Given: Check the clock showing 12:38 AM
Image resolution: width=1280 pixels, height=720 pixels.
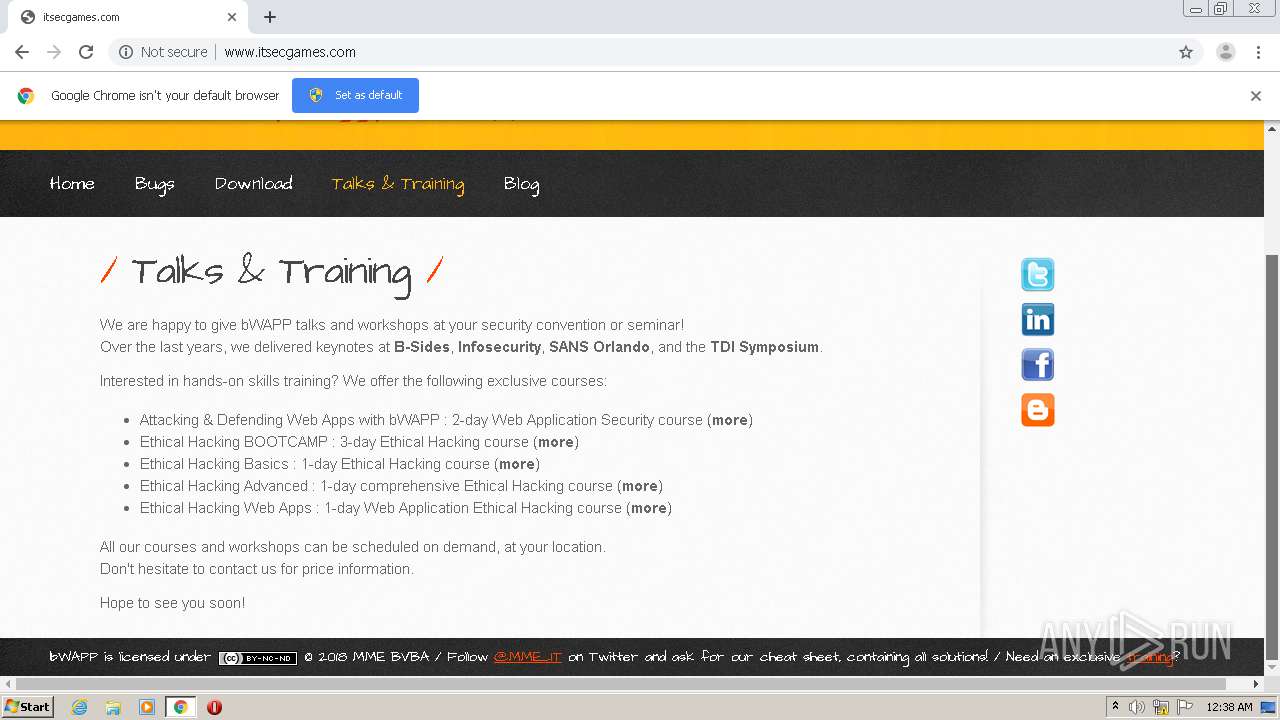Looking at the screenshot, I should (1229, 707).
